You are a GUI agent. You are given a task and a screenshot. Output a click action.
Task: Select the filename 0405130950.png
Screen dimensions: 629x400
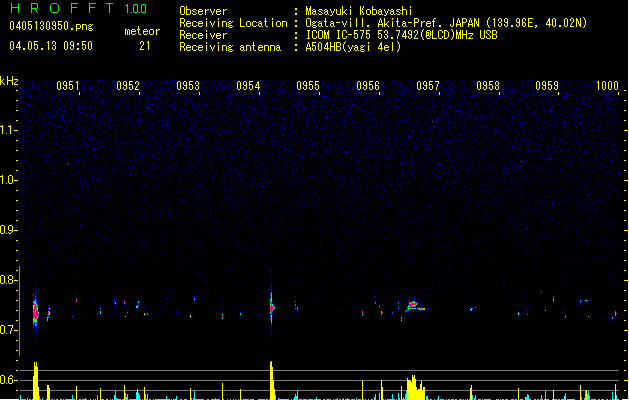tap(51, 26)
